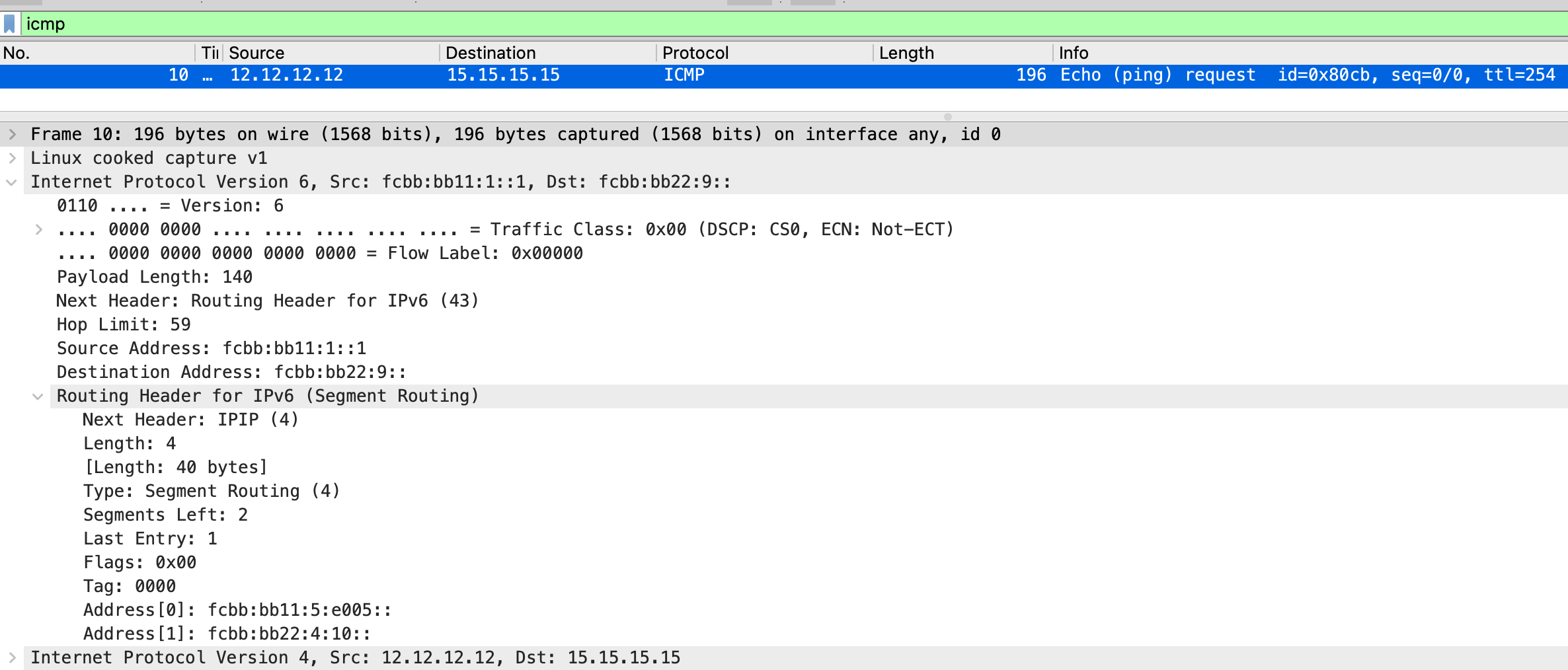Expand the Linux cooked capture v1 node
Image resolution: width=1568 pixels, height=670 pixels.
click(x=12, y=159)
